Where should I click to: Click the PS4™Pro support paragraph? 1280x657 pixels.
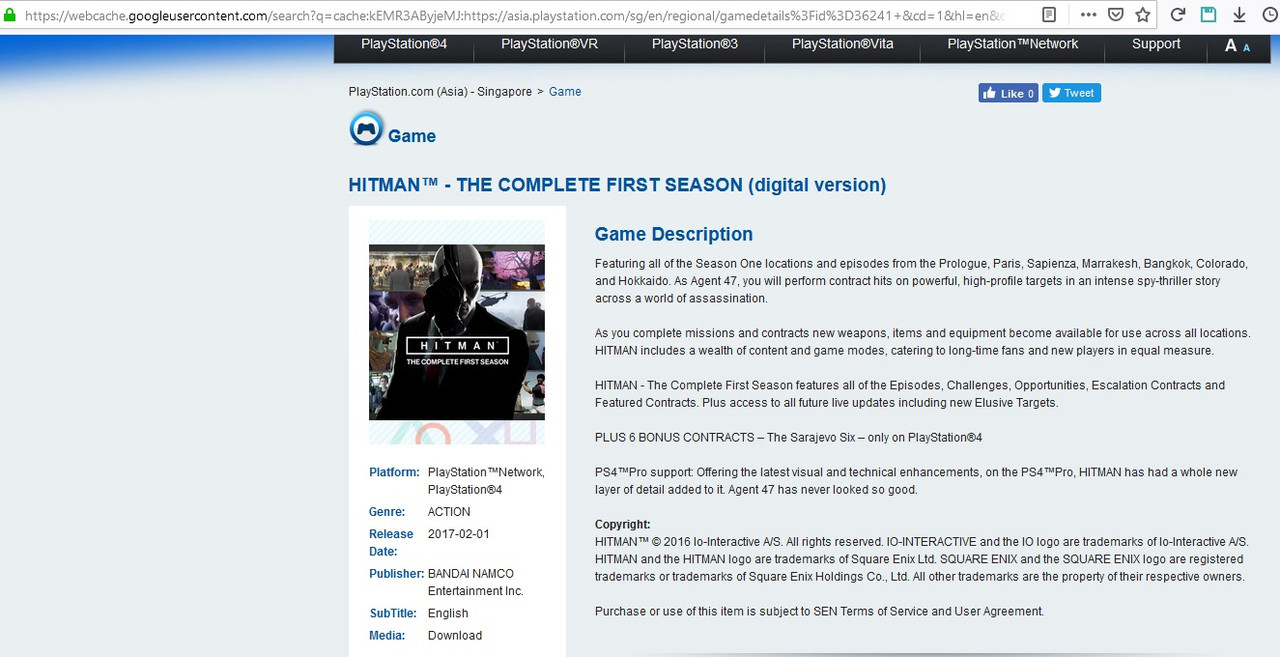click(x=916, y=481)
